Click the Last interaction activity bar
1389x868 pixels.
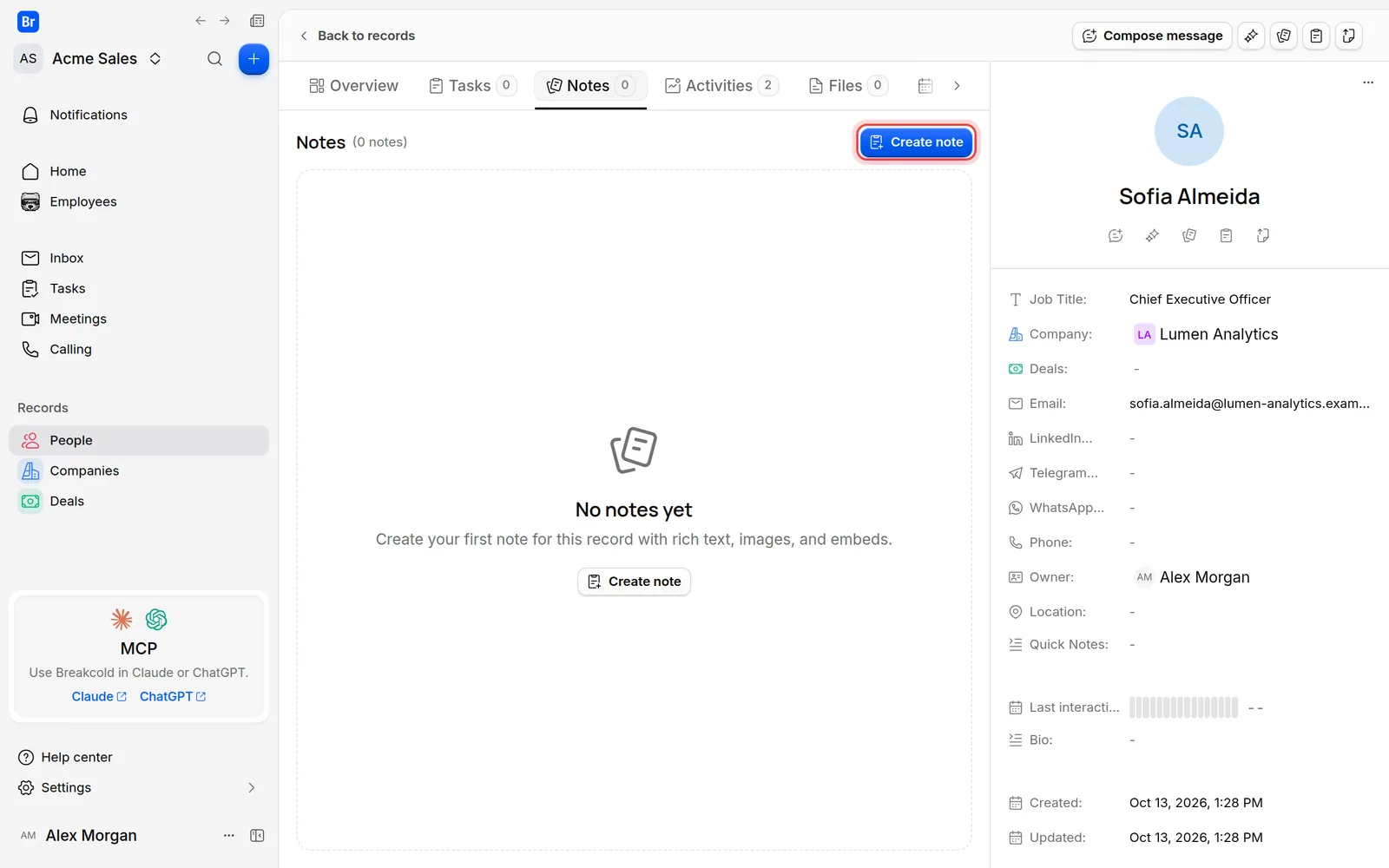(x=1183, y=707)
